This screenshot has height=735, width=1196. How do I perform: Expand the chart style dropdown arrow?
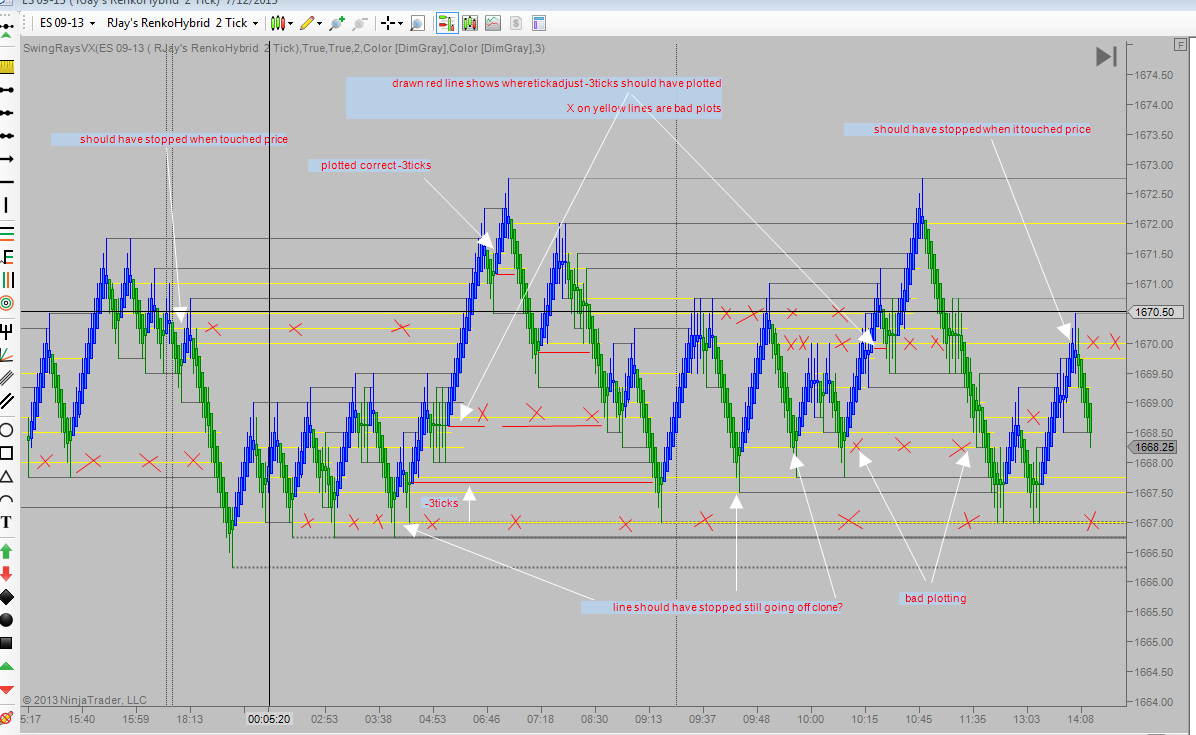[x=291, y=24]
